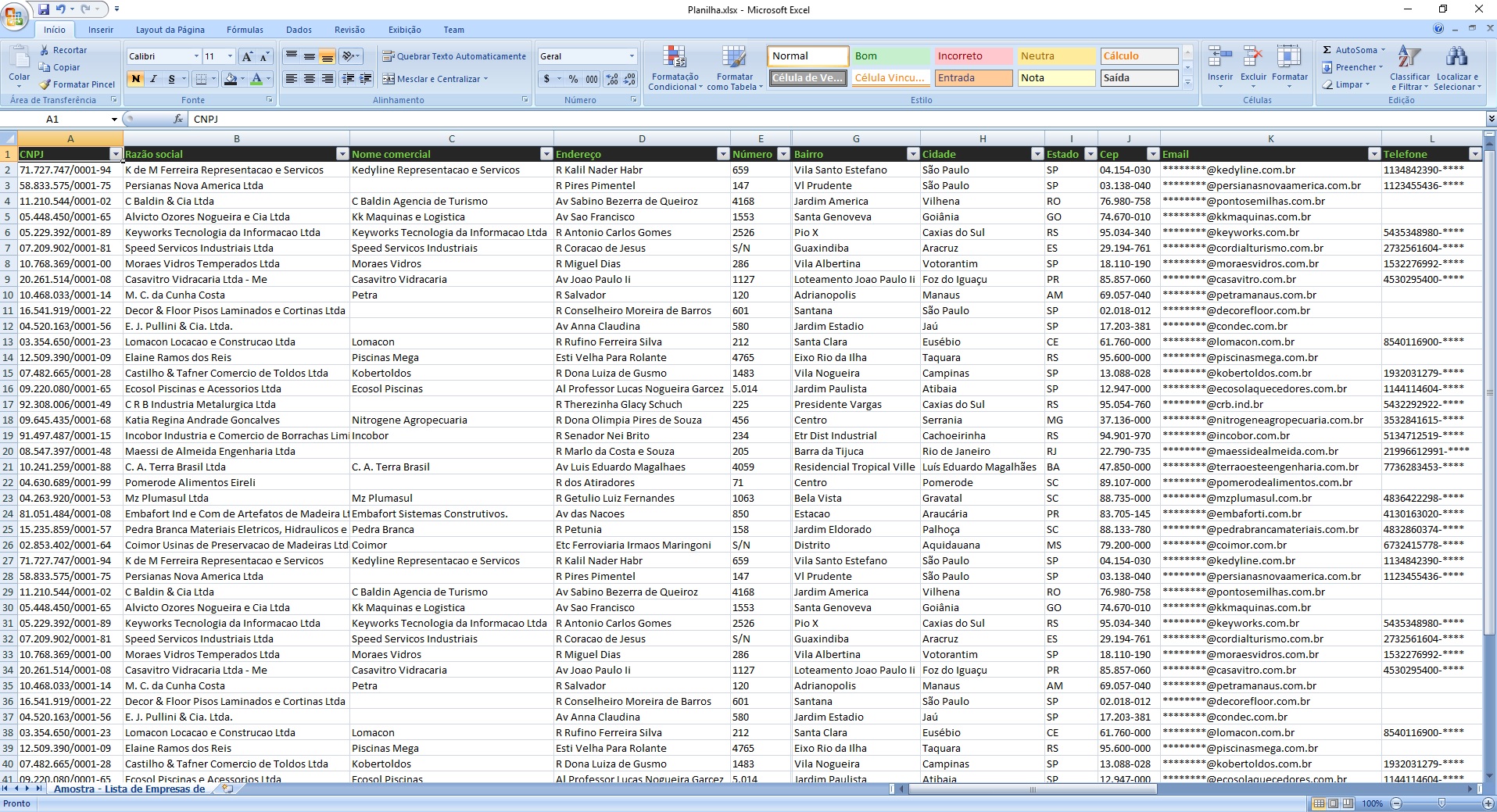Open the Dados tab
1497x812 pixels.
pyautogui.click(x=299, y=30)
